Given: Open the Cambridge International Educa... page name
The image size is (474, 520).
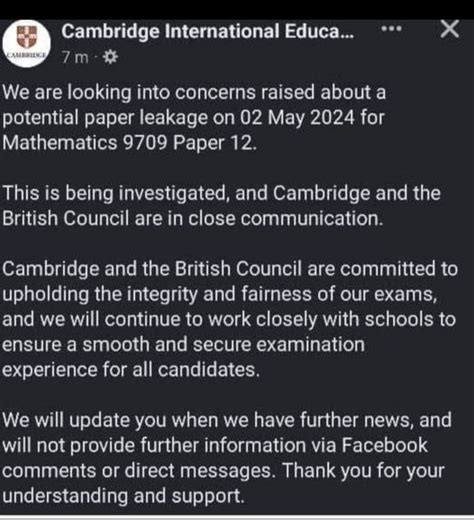Looking at the screenshot, I should tap(207, 32).
